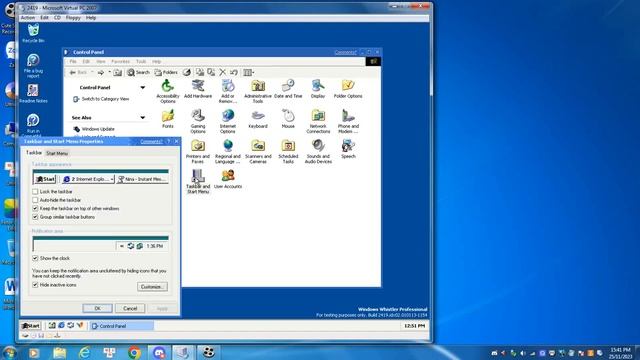
Task: Open Accessibility Options in Control Panel
Action: point(168,91)
